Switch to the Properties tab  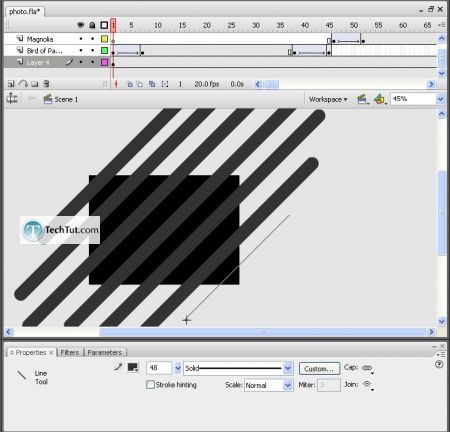[x=31, y=353]
